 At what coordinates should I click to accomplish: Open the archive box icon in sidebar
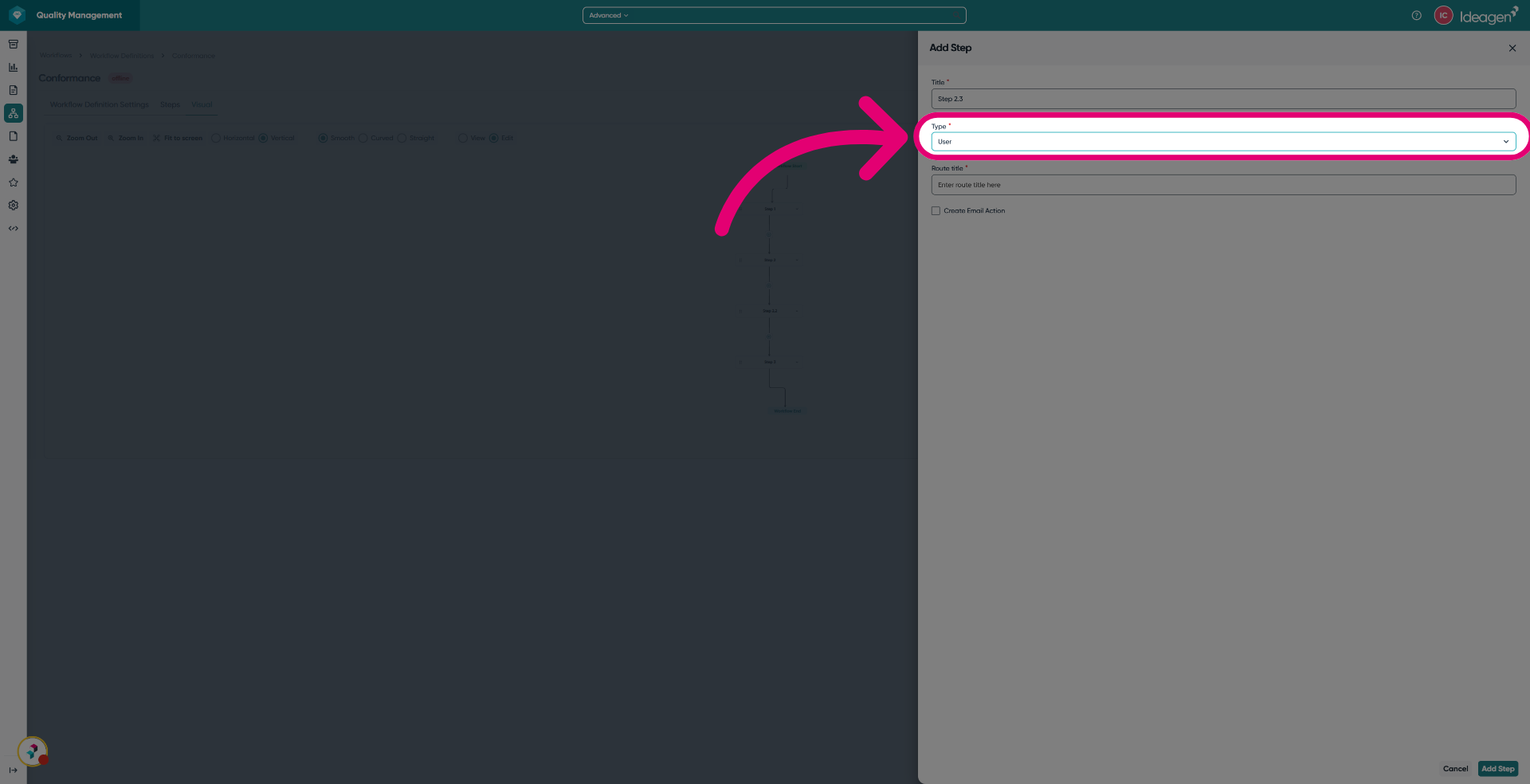[x=14, y=45]
